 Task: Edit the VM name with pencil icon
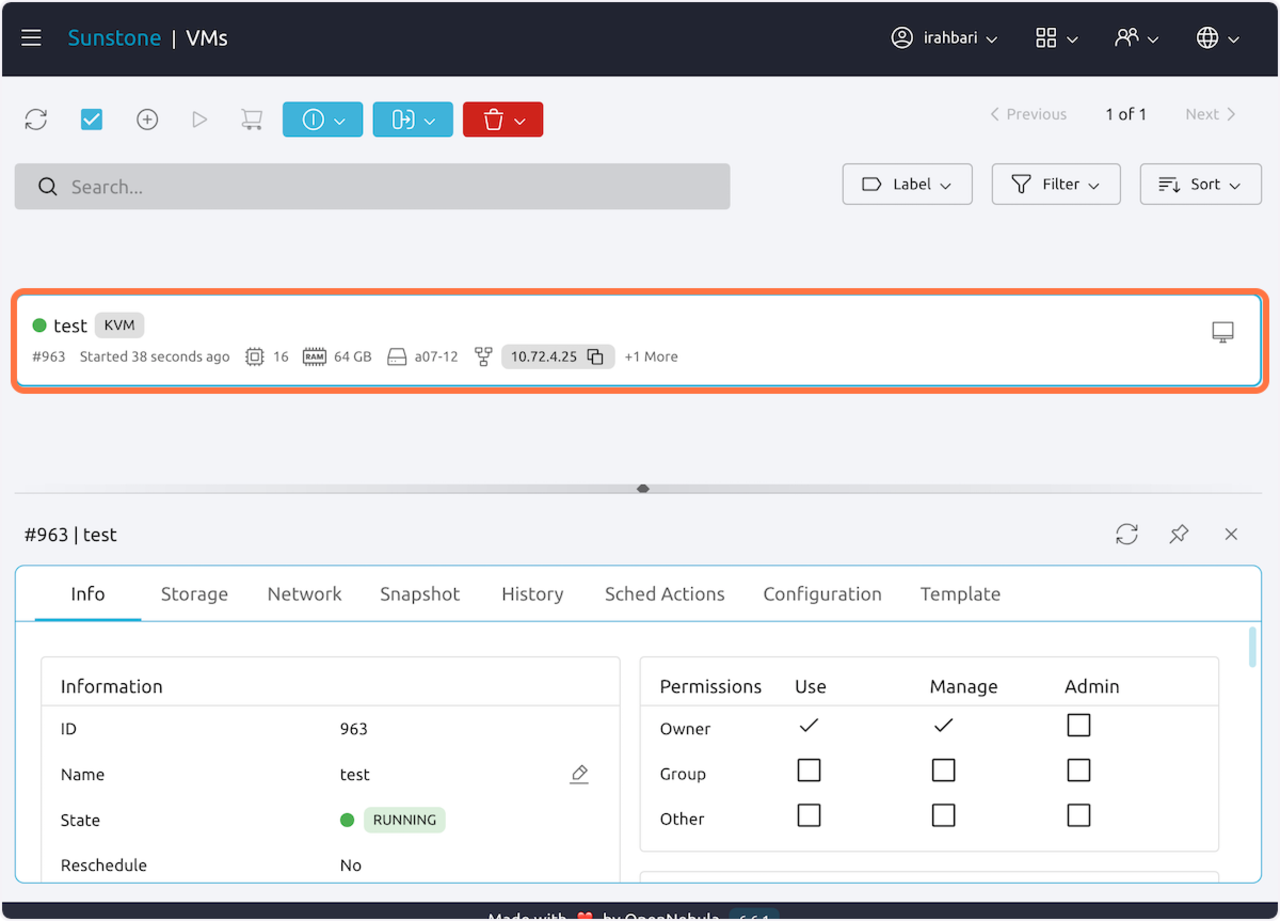[579, 774]
